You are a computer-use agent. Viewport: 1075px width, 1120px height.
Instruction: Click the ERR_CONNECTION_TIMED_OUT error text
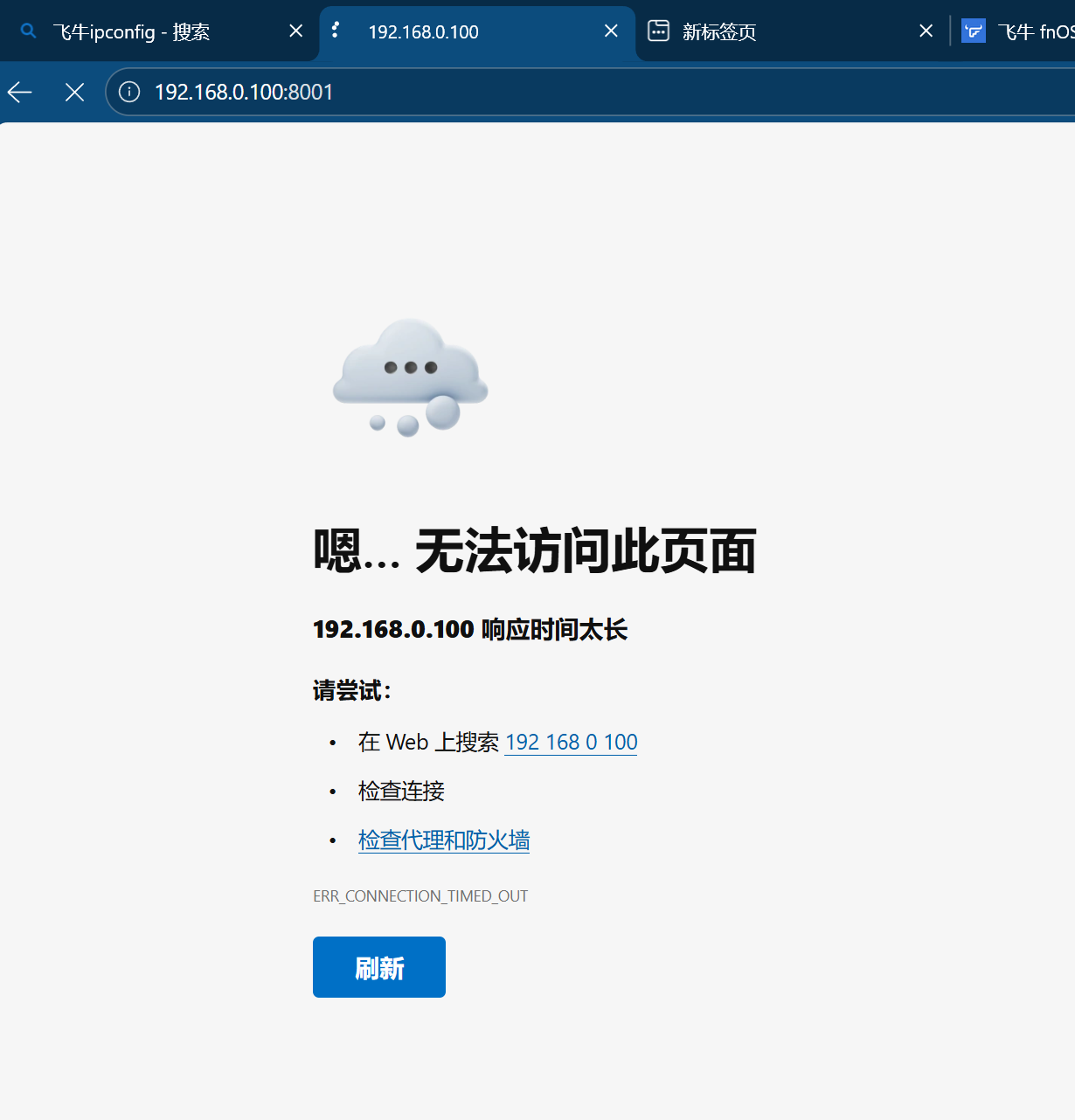[x=420, y=895]
